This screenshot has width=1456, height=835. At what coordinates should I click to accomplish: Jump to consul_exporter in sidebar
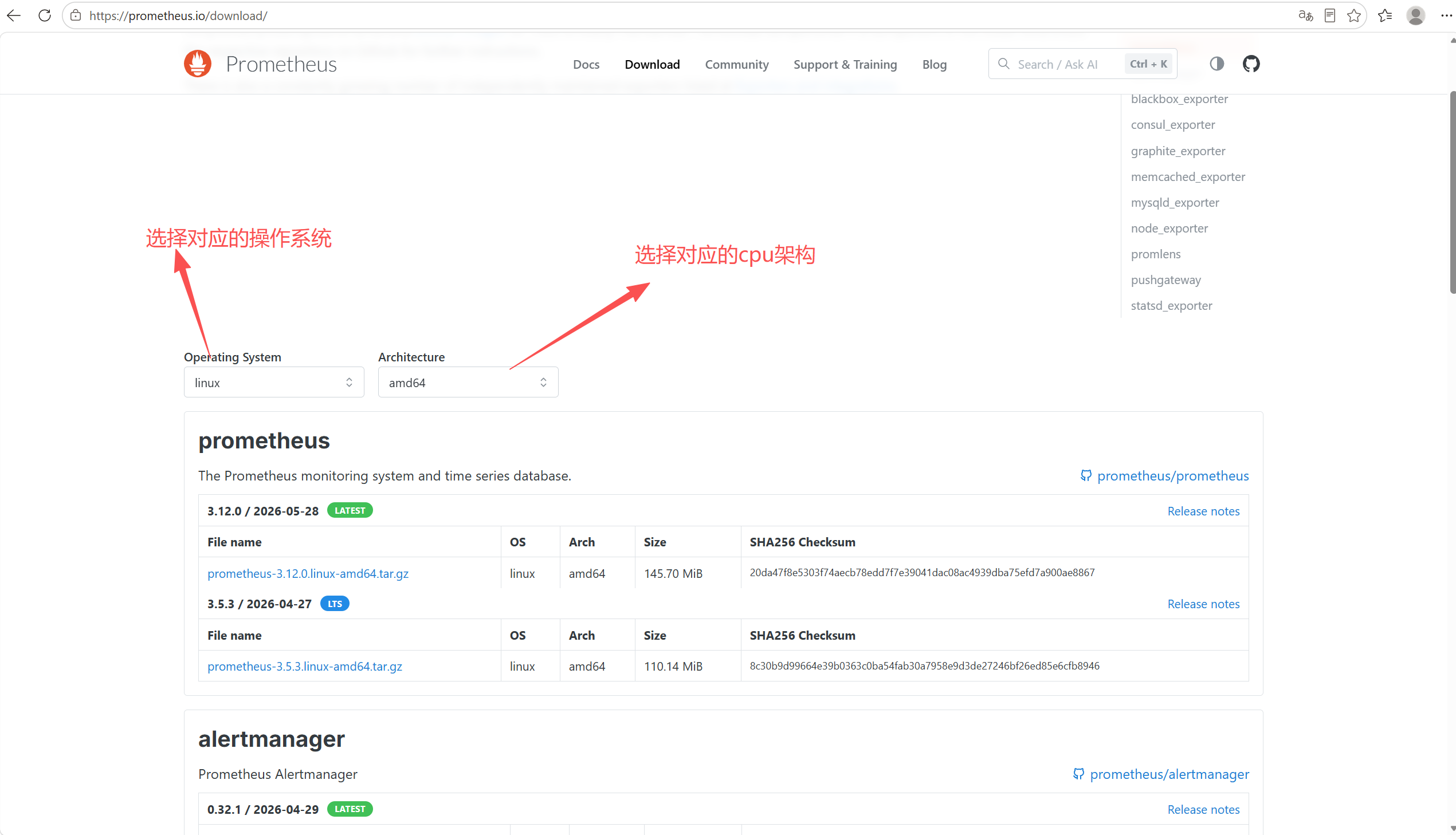(1172, 125)
